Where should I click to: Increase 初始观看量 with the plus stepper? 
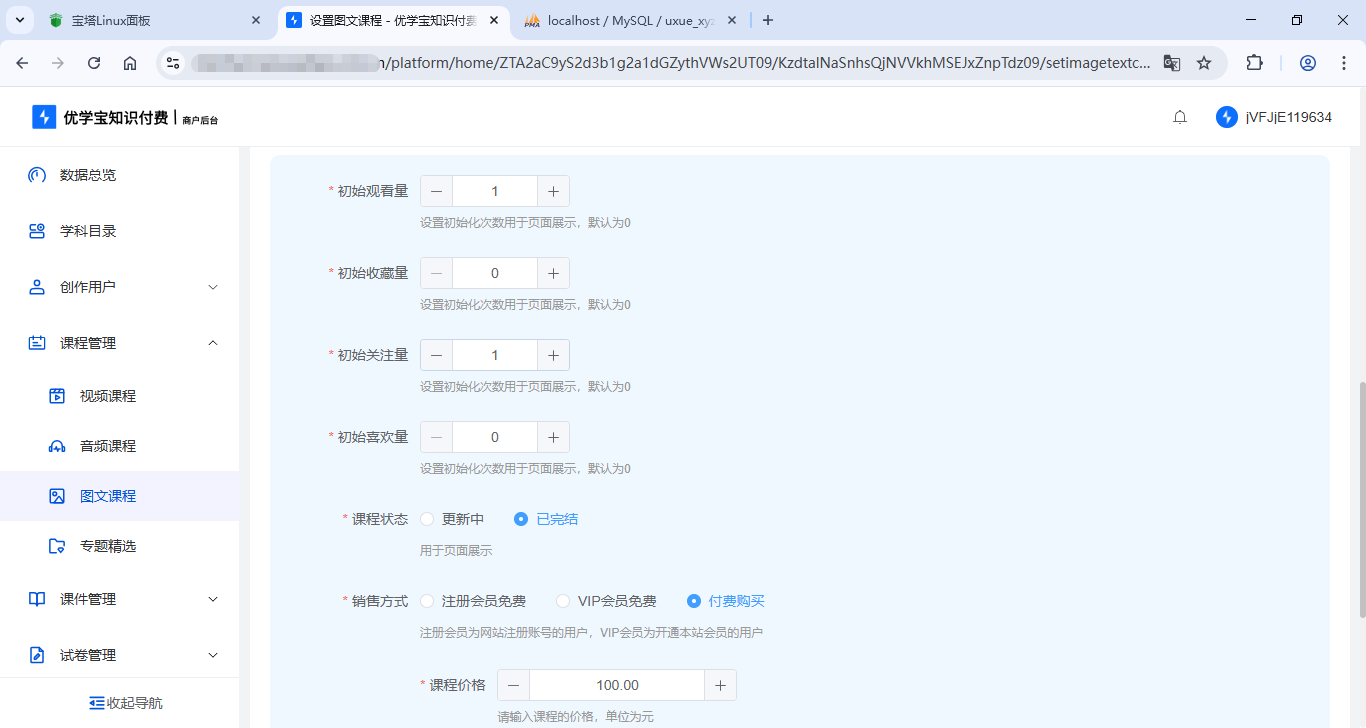(x=553, y=190)
